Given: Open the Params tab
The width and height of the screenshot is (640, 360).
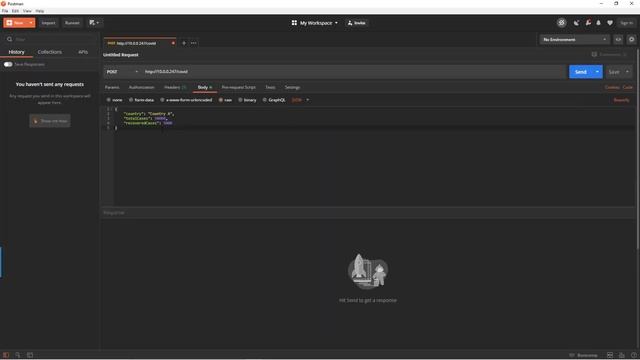Looking at the screenshot, I should tap(112, 87).
